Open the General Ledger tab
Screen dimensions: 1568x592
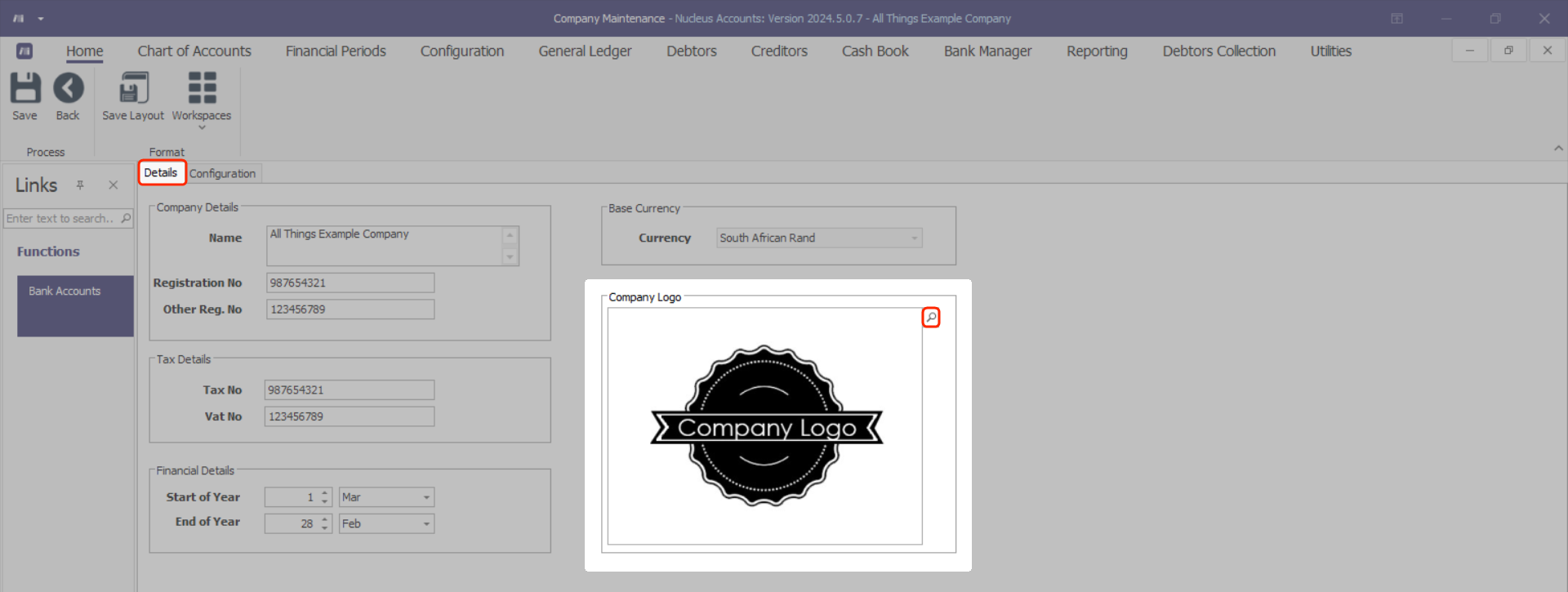(x=585, y=51)
